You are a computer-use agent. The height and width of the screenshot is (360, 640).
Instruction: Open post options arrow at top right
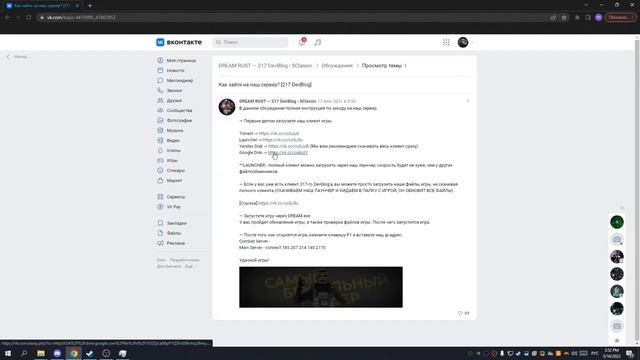(x=468, y=101)
